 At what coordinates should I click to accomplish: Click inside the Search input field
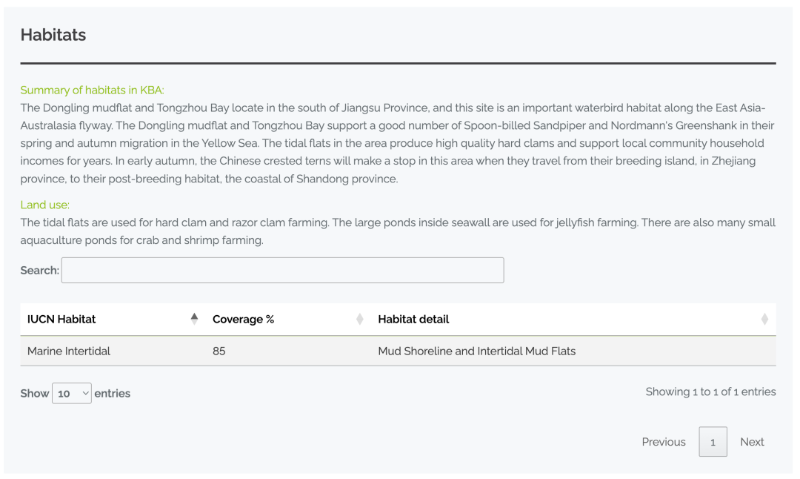click(x=283, y=270)
